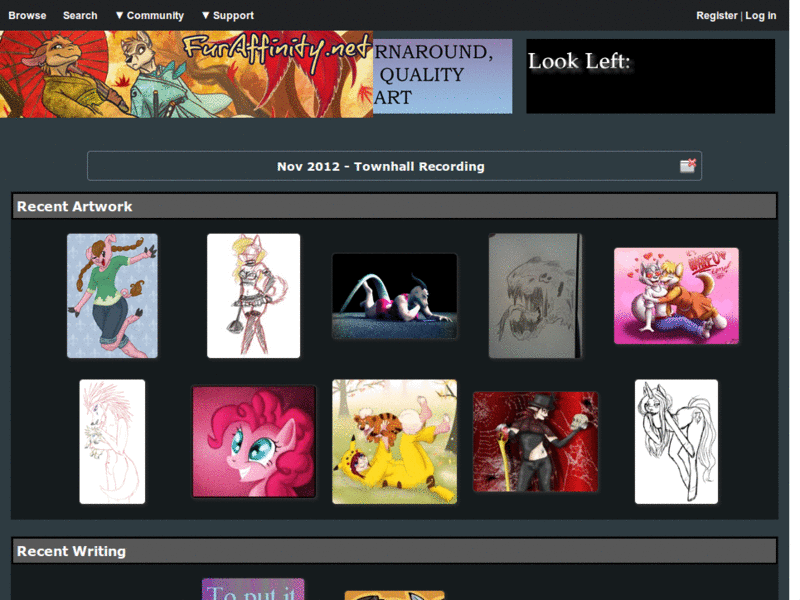Open the pig girl with braids thumbnail
Viewport: 800px width, 600px height.
(112, 296)
